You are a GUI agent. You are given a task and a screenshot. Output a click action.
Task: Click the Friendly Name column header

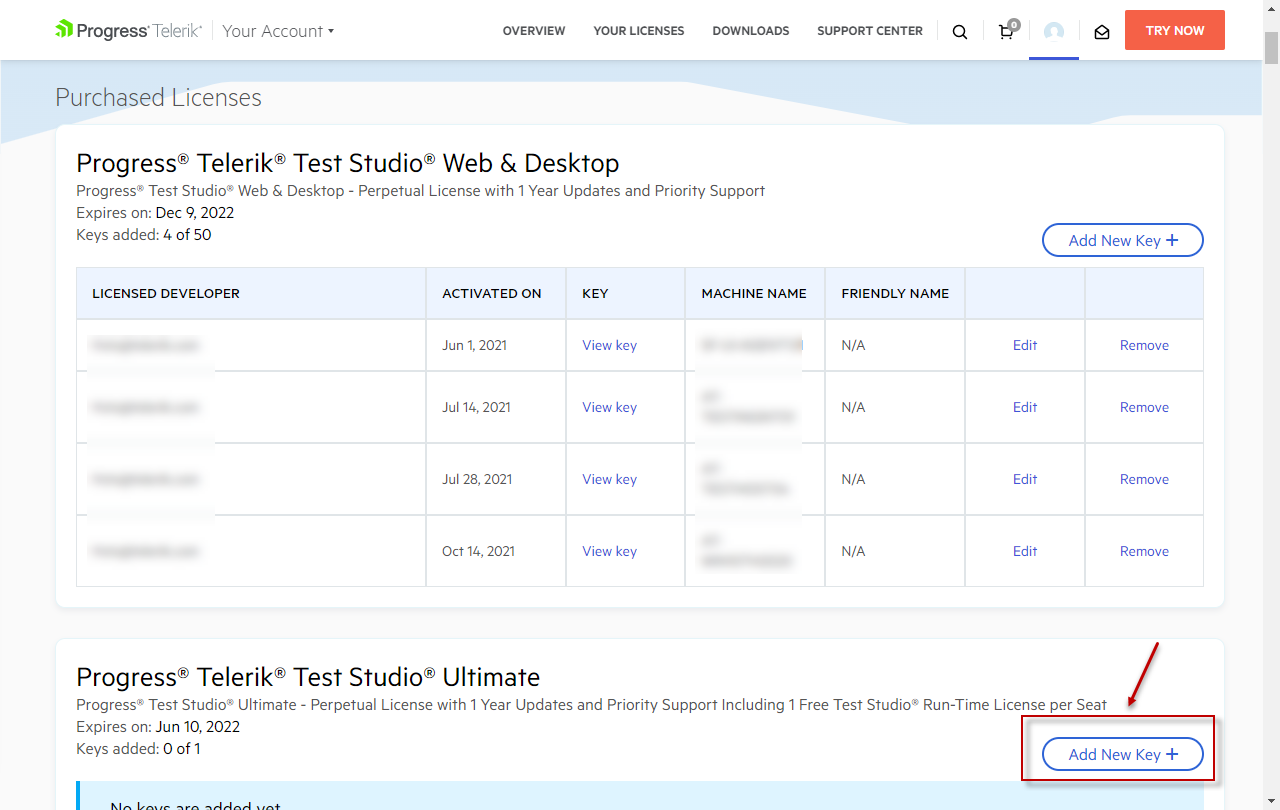895,293
